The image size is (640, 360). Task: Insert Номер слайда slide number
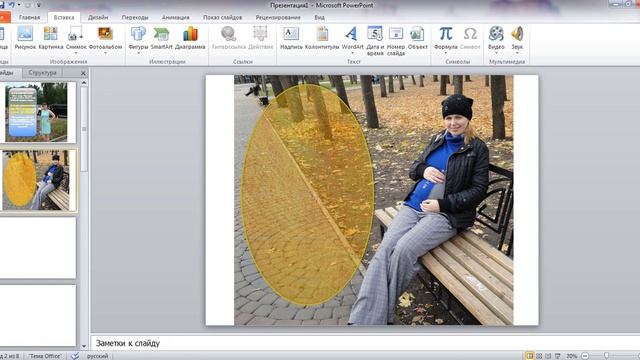396,40
